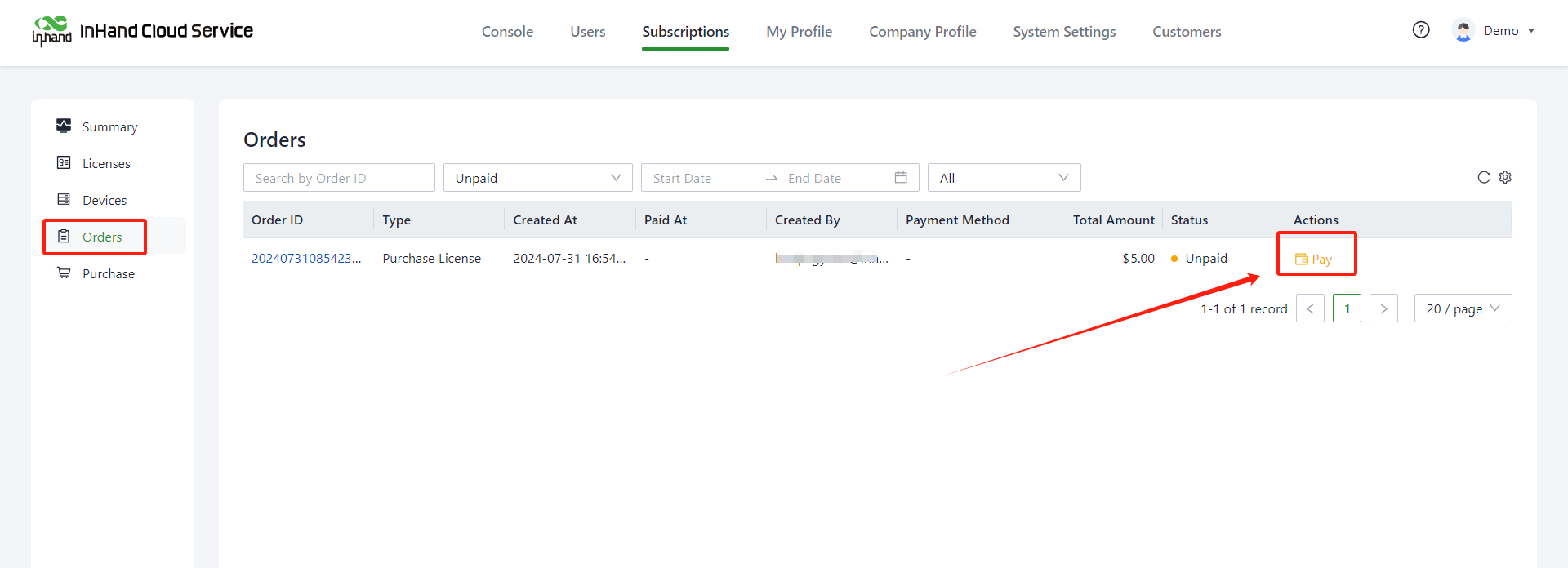This screenshot has width=1568, height=568.
Task: Open the Demo account menu arrow
Action: 1531,31
